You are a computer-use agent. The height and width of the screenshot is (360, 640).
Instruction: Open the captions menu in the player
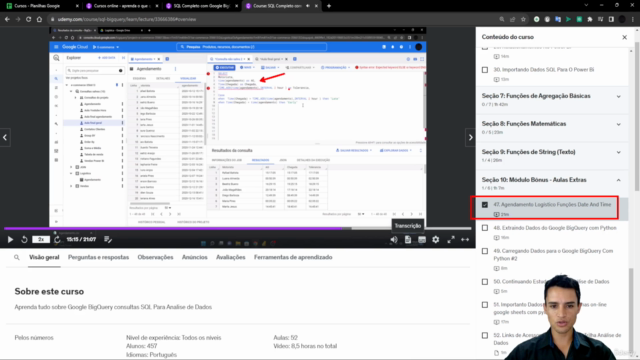click(x=422, y=240)
